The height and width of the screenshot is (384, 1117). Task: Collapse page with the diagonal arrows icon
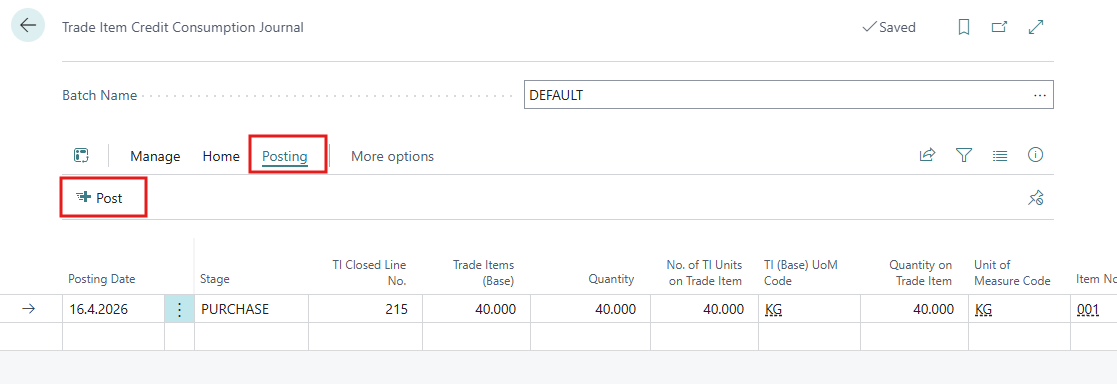point(1036,27)
